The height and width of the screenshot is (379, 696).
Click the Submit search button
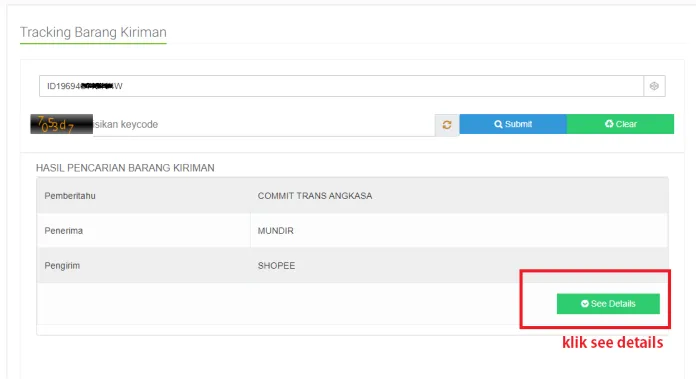513,124
